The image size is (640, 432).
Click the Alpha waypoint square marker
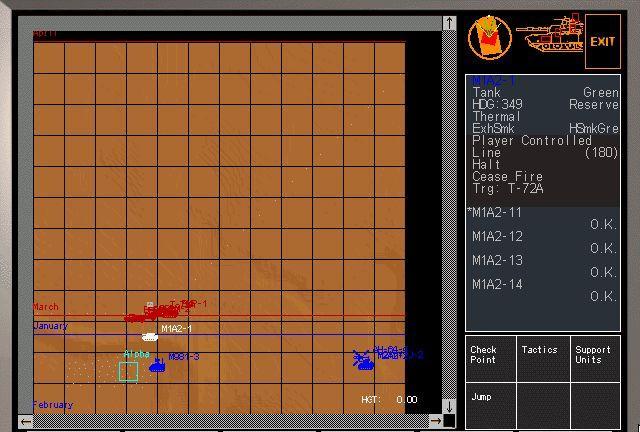(x=128, y=372)
